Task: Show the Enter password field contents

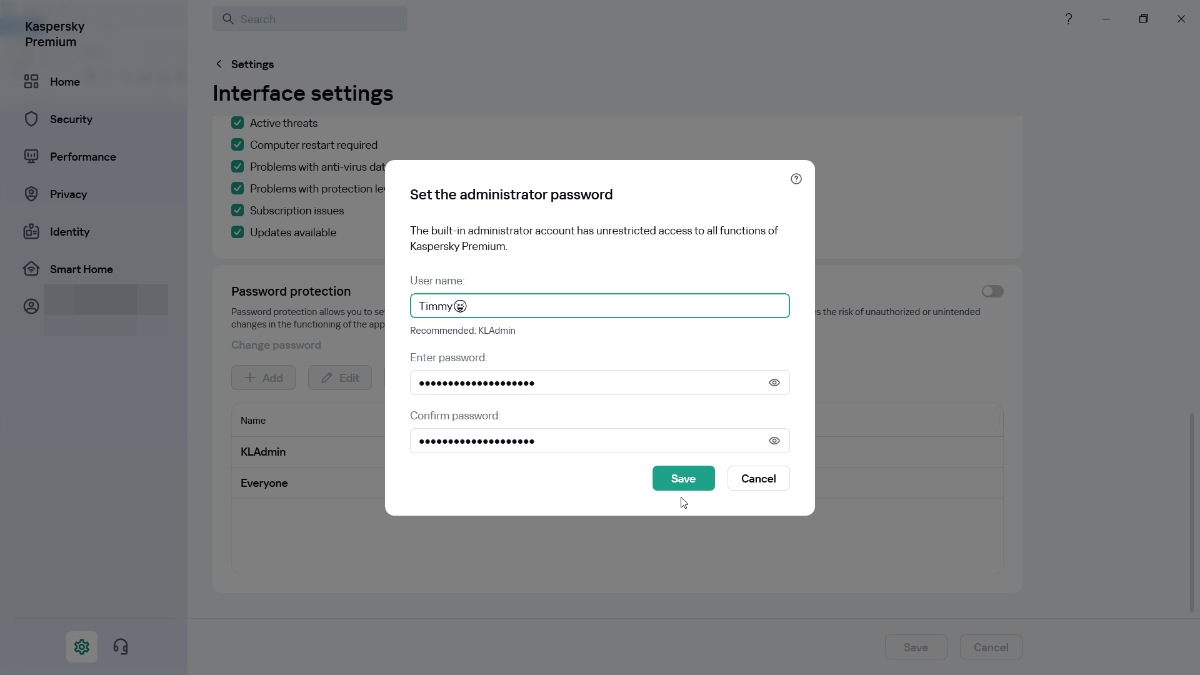Action: pos(774,383)
